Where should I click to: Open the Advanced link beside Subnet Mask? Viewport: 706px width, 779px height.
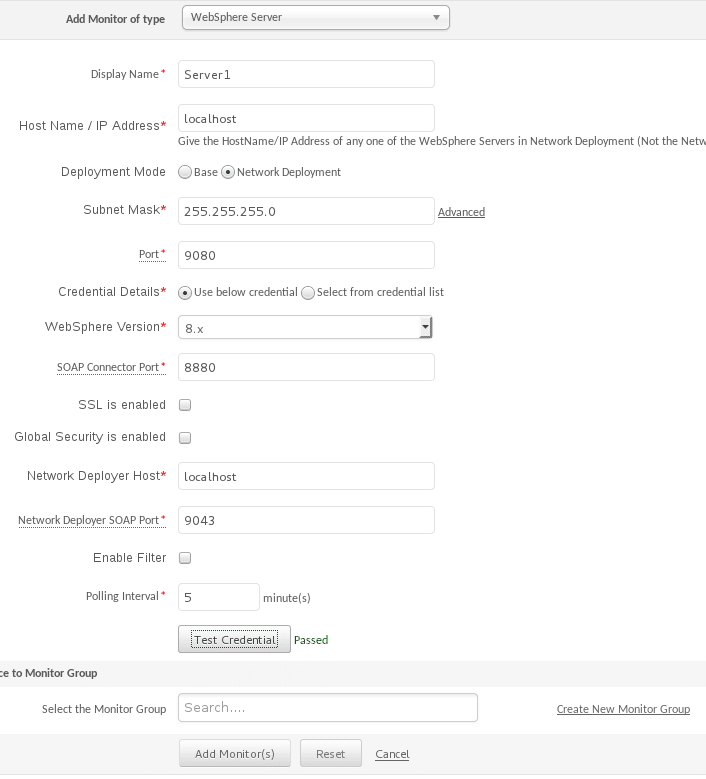[x=461, y=212]
